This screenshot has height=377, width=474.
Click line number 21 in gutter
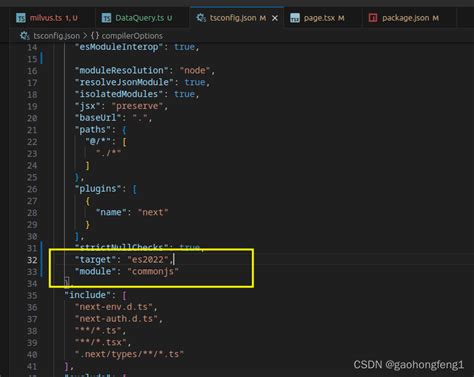[x=32, y=130]
